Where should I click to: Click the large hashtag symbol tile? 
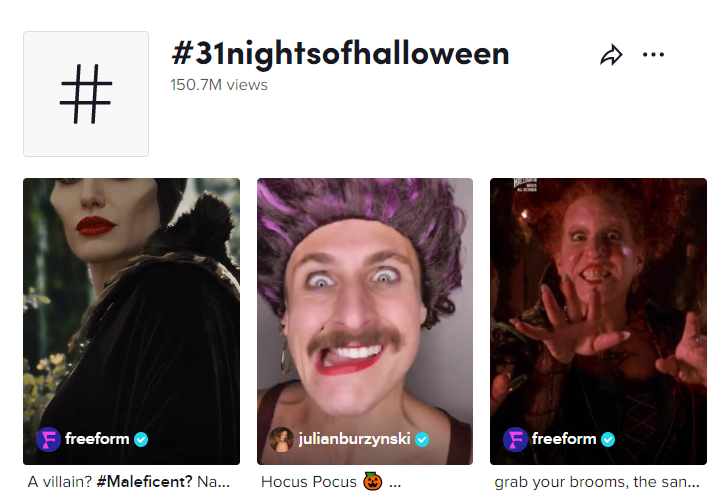pyautogui.click(x=86, y=94)
